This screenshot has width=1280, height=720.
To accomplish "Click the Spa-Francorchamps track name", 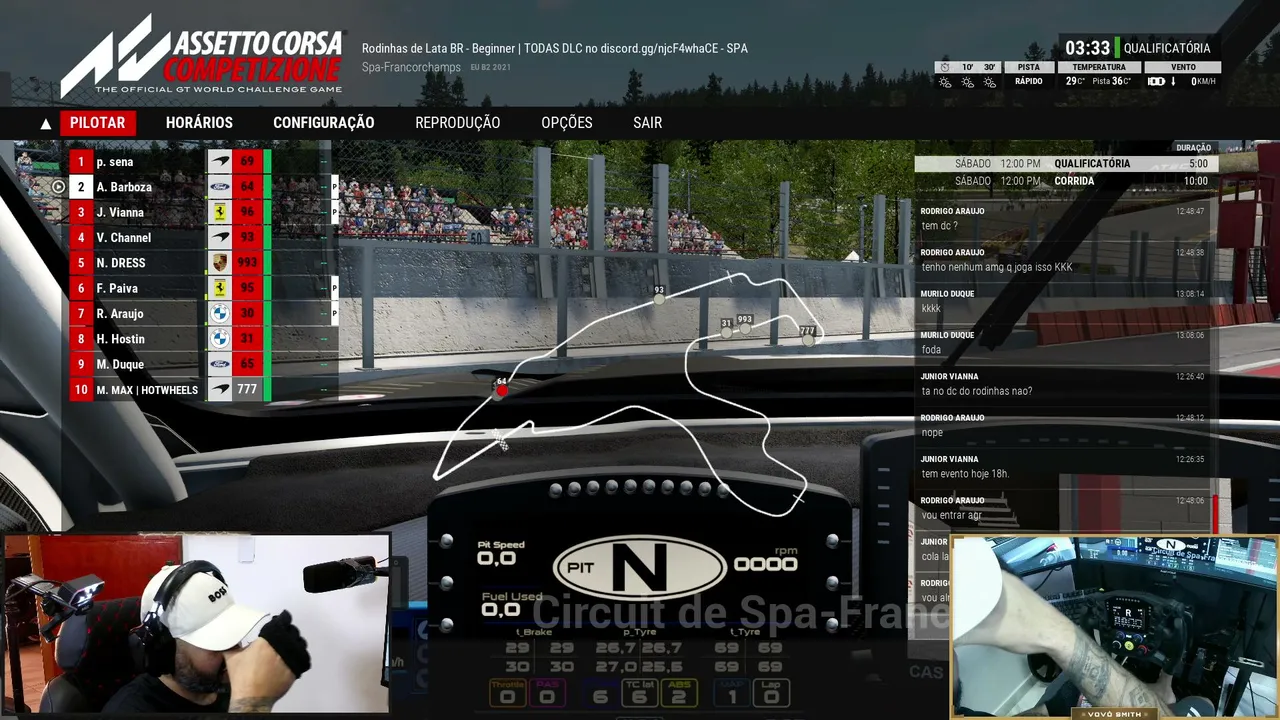I will click(411, 67).
